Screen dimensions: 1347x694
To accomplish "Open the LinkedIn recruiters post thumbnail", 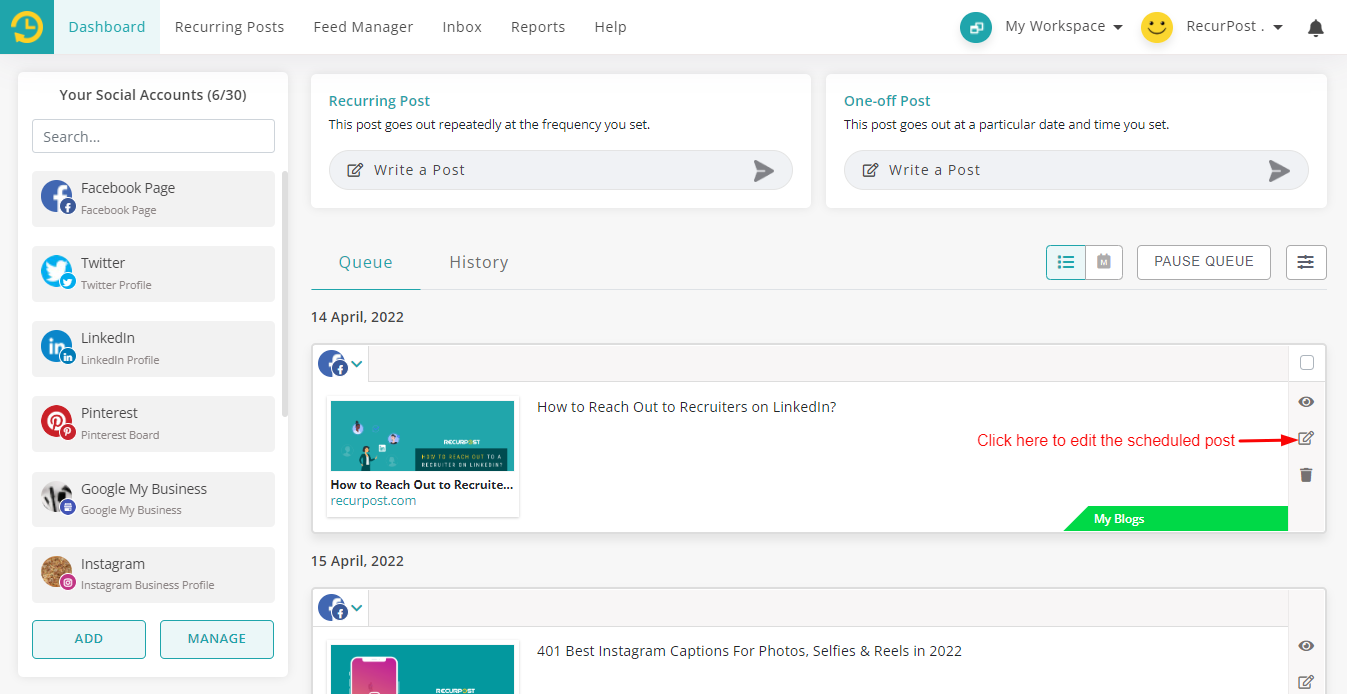I will (x=423, y=436).
